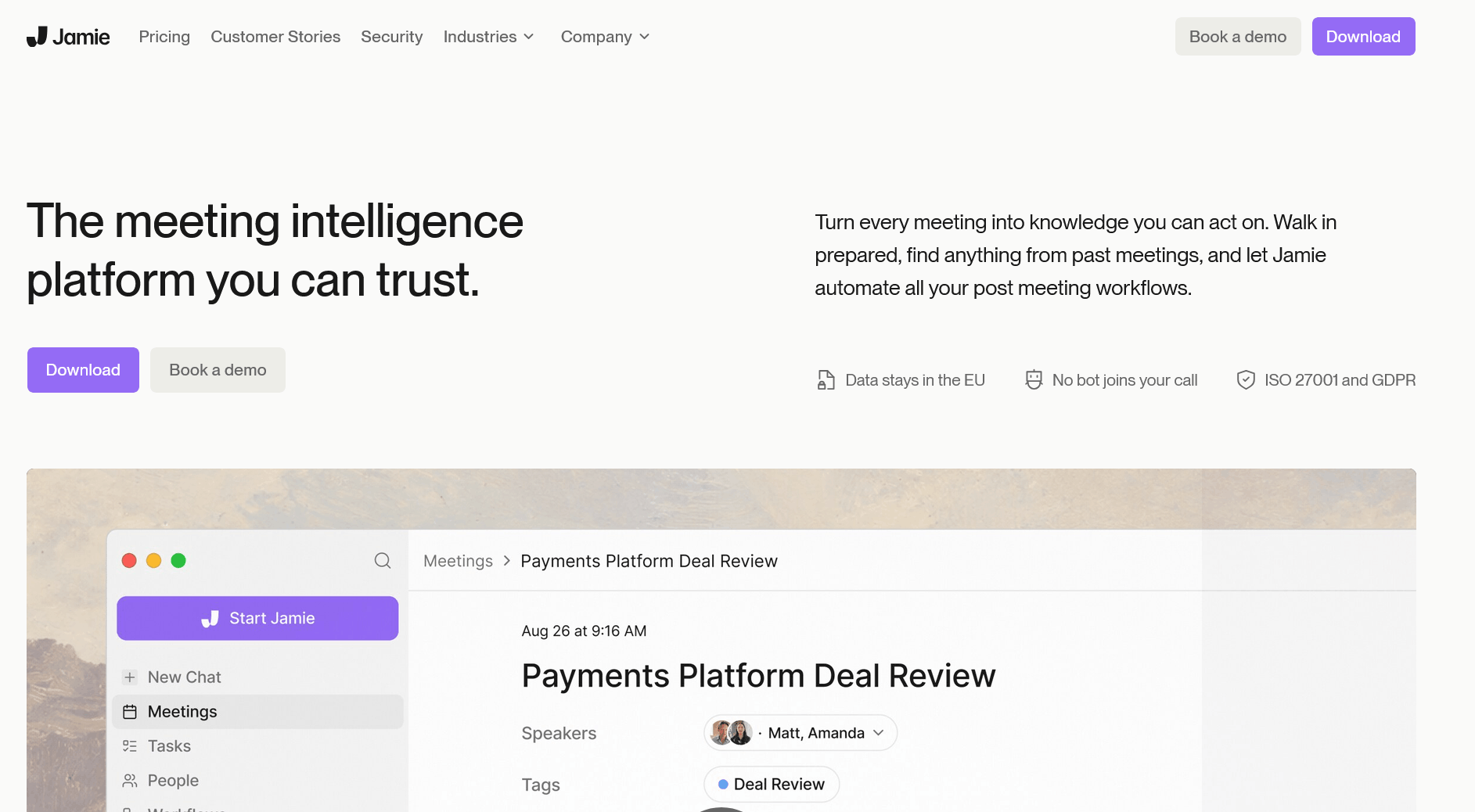Click the hero Download button

click(x=83, y=370)
